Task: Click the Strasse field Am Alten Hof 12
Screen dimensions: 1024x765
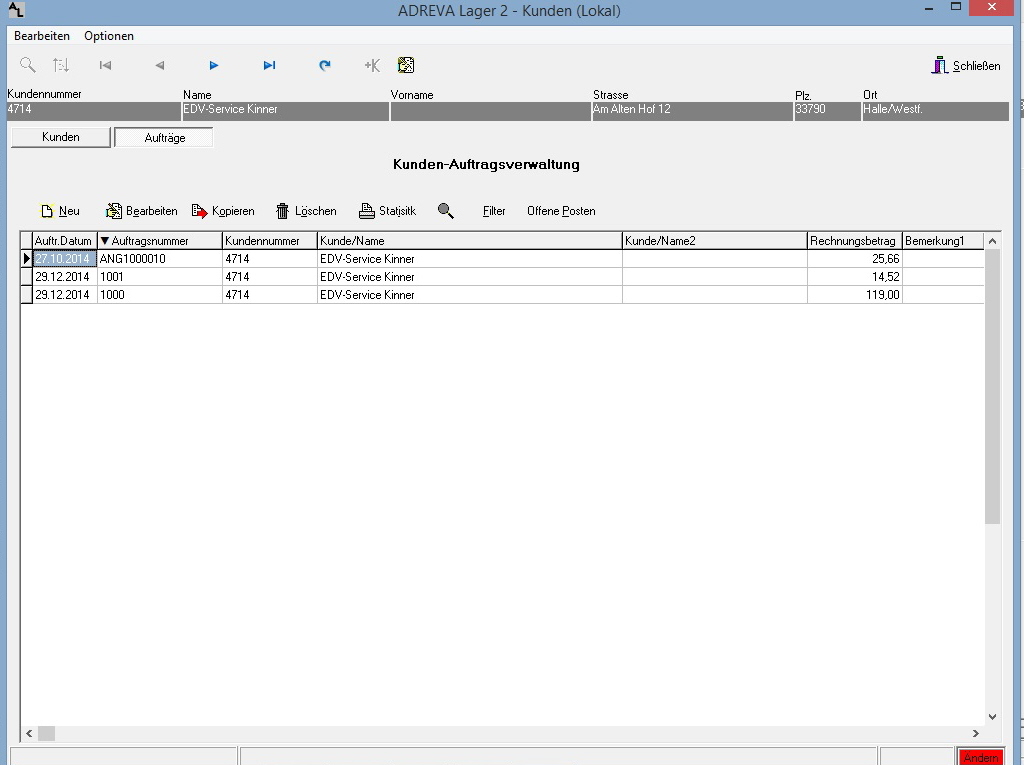Action: (692, 110)
